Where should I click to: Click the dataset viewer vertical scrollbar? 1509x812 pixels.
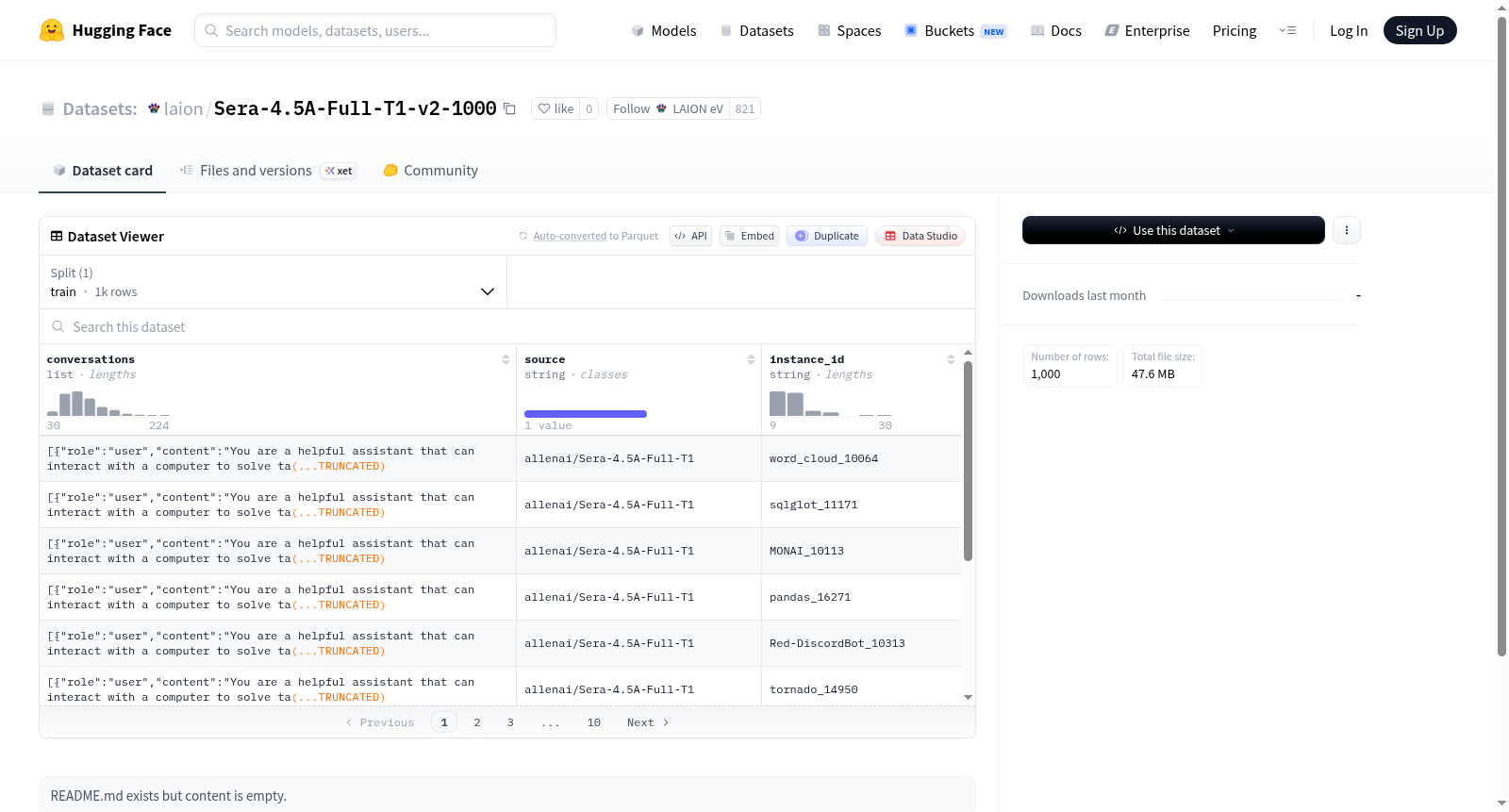[x=968, y=461]
